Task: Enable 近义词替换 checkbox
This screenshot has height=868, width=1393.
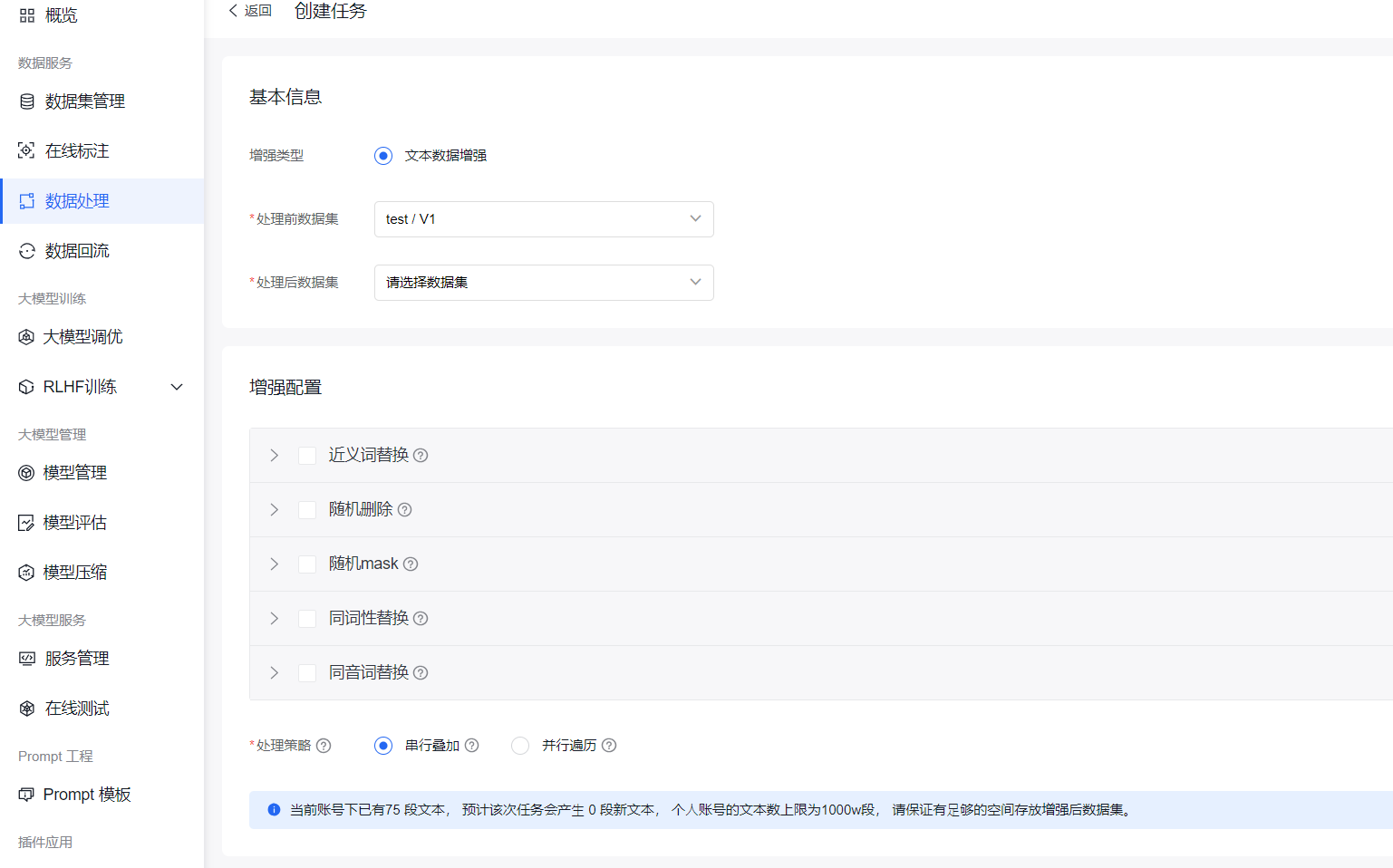Action: coord(307,456)
